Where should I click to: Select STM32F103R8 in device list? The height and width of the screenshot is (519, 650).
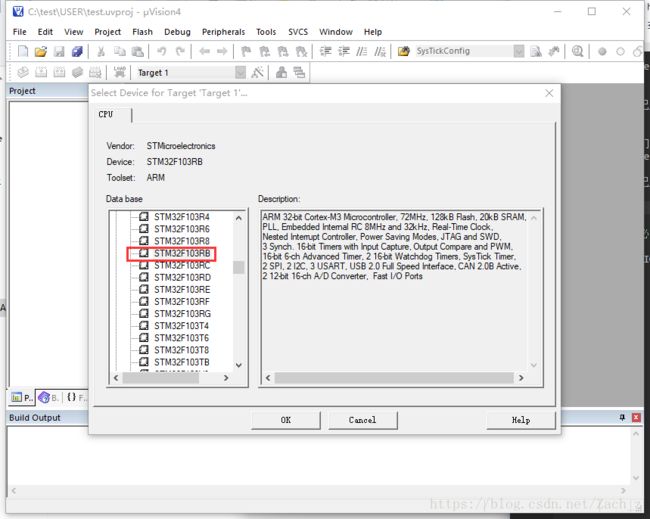point(182,241)
